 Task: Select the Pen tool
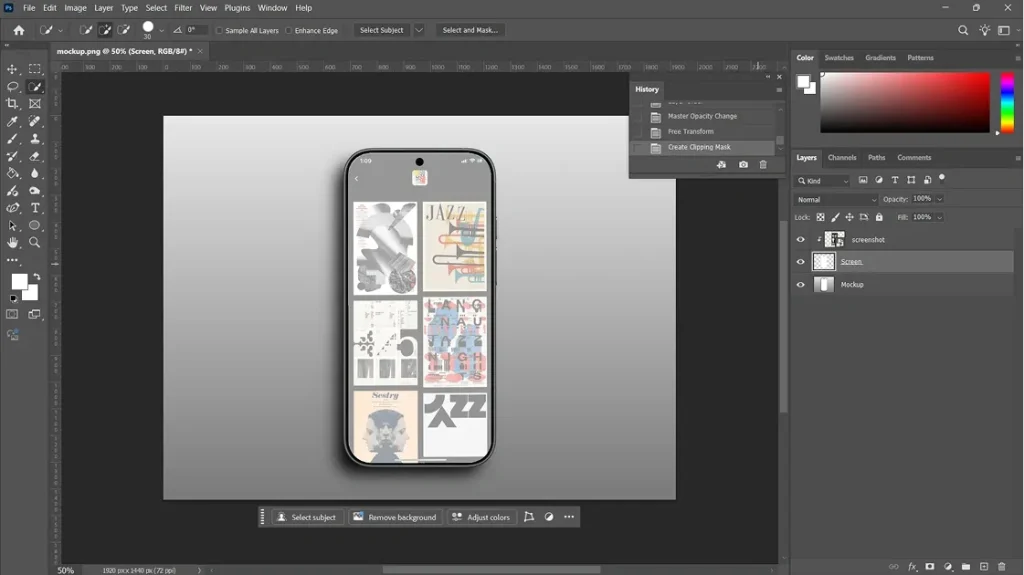pyautogui.click(x=12, y=208)
